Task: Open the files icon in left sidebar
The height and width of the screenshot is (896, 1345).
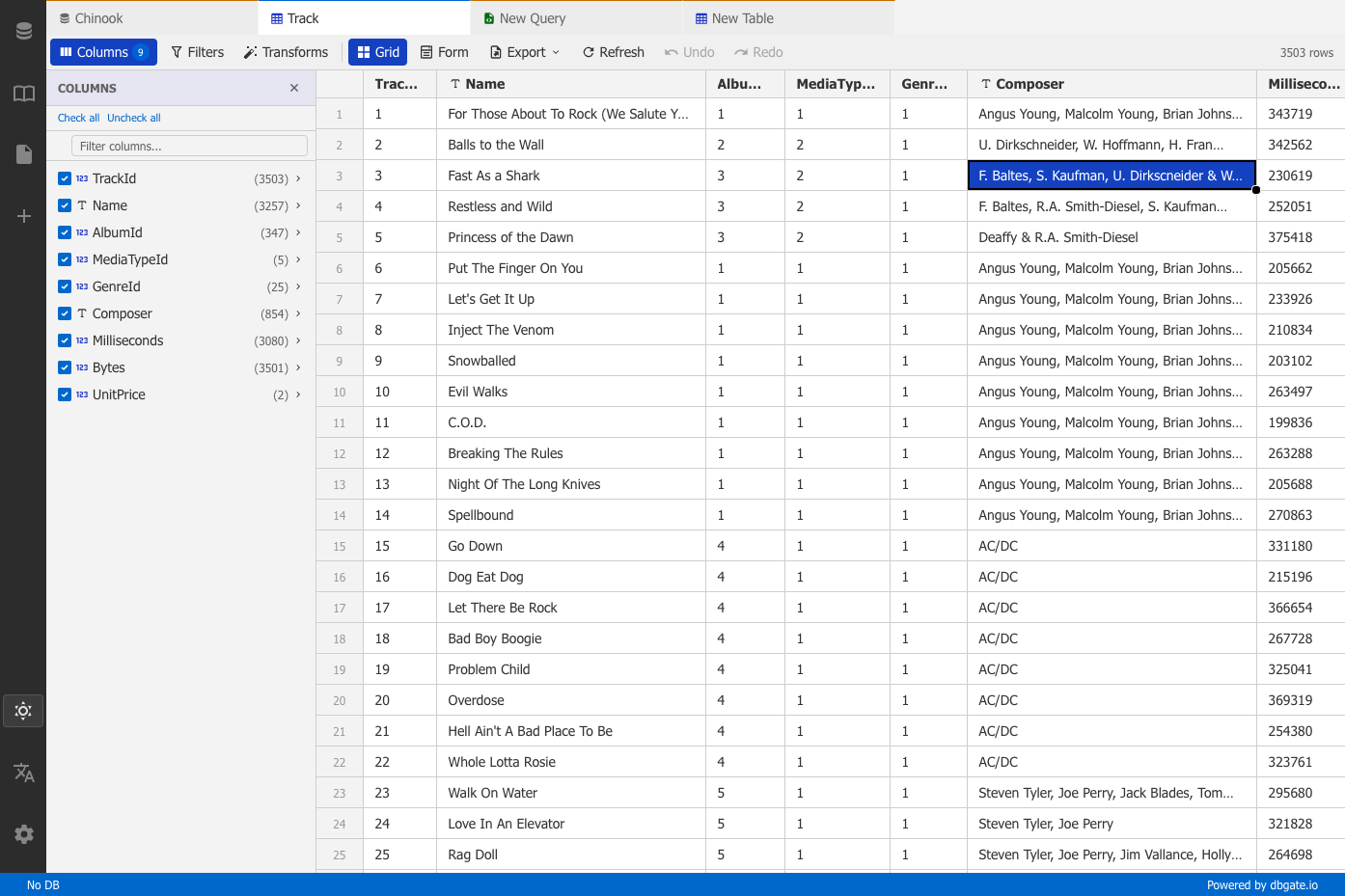Action: coord(23,154)
